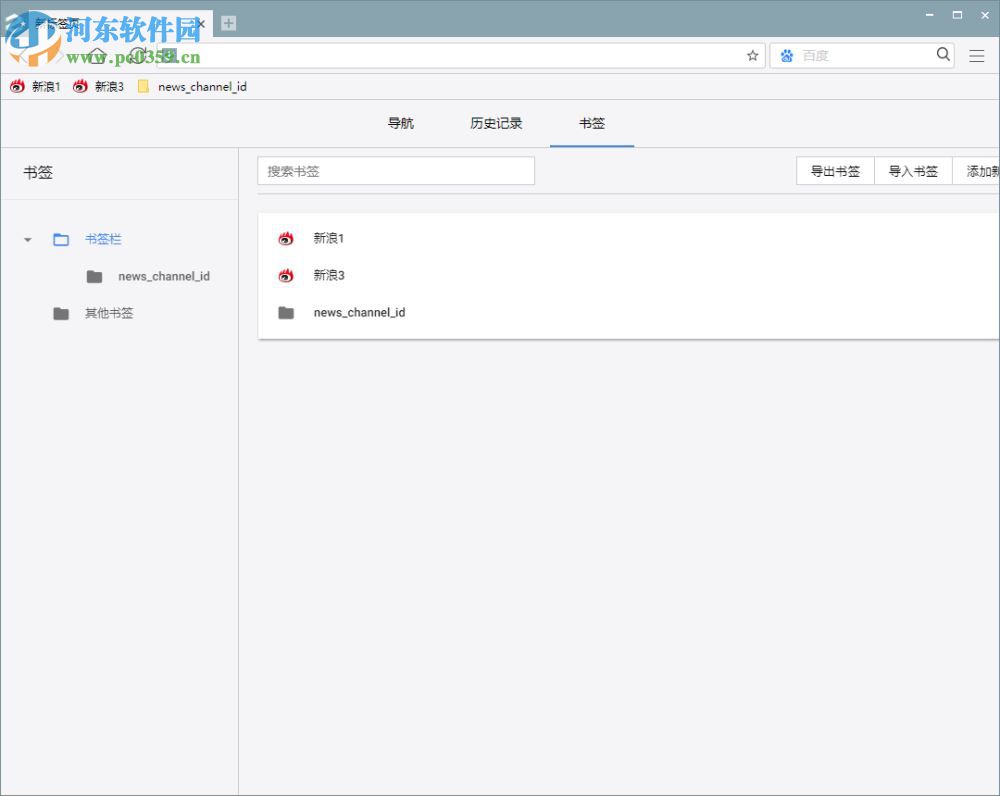The width and height of the screenshot is (1000, 796).
Task: Click the back navigation arrow
Action: (x=23, y=55)
